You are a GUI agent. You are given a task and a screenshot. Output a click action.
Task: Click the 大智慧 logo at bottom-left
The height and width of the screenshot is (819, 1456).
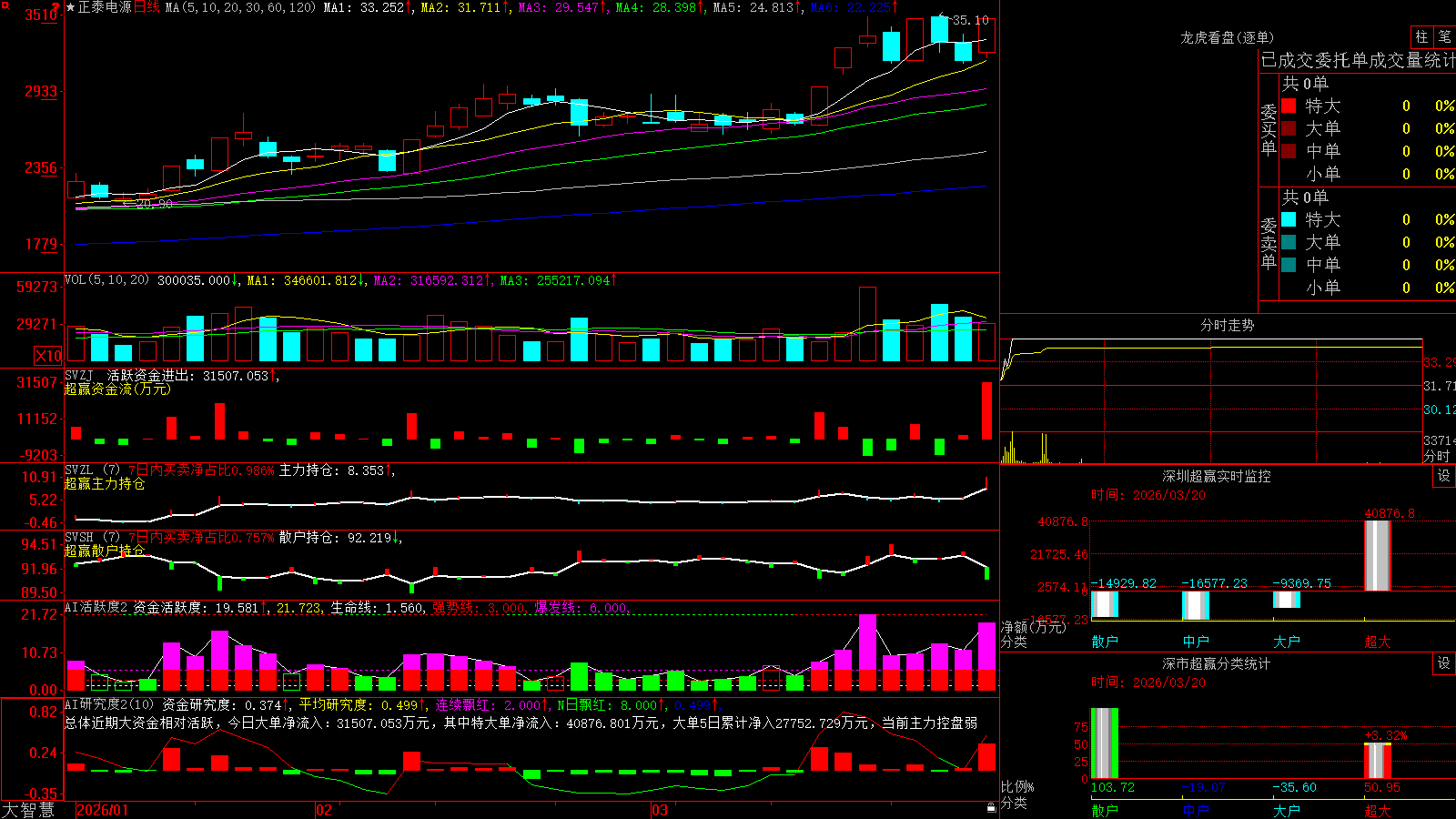click(28, 809)
